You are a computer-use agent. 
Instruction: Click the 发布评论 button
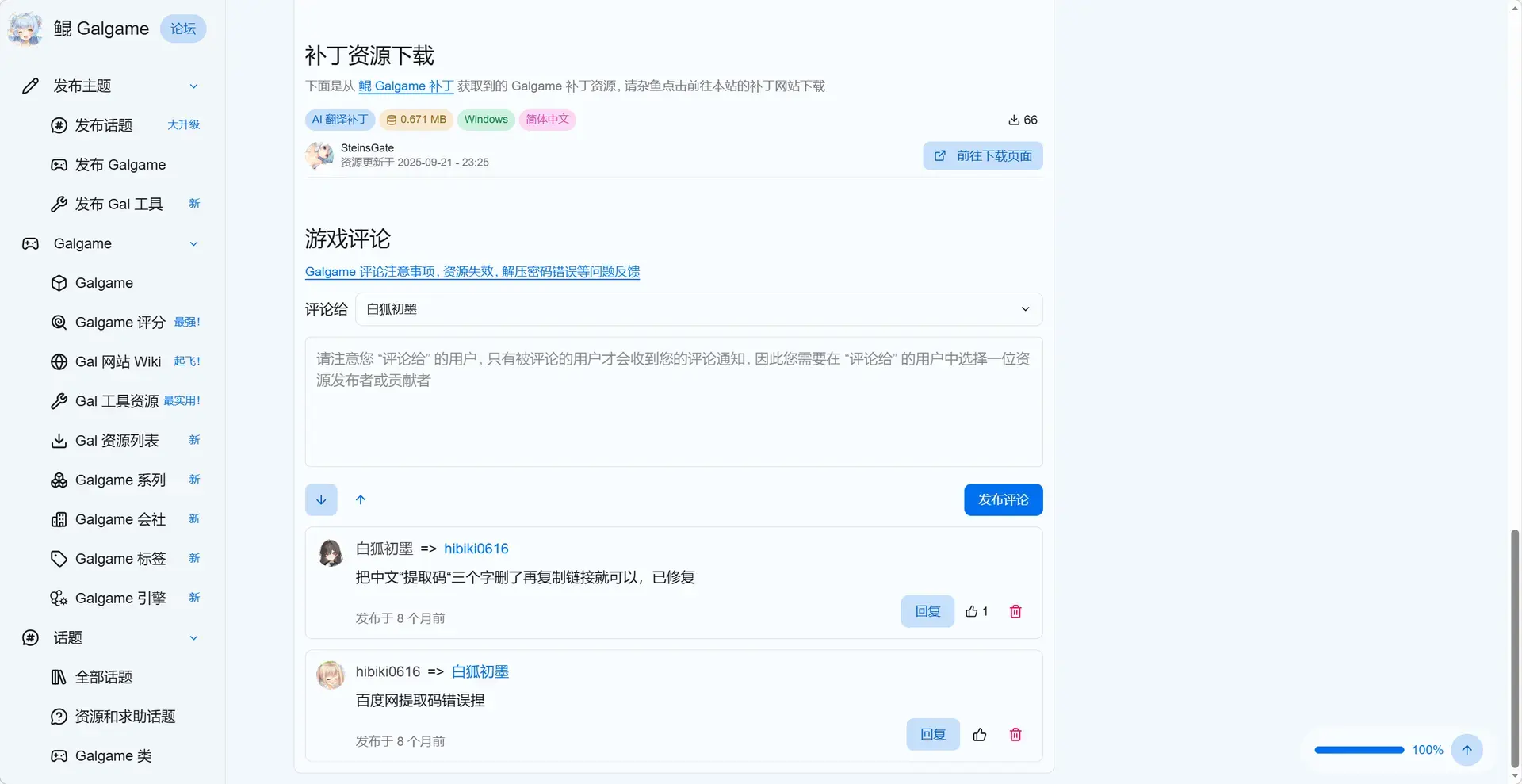[x=1004, y=499]
